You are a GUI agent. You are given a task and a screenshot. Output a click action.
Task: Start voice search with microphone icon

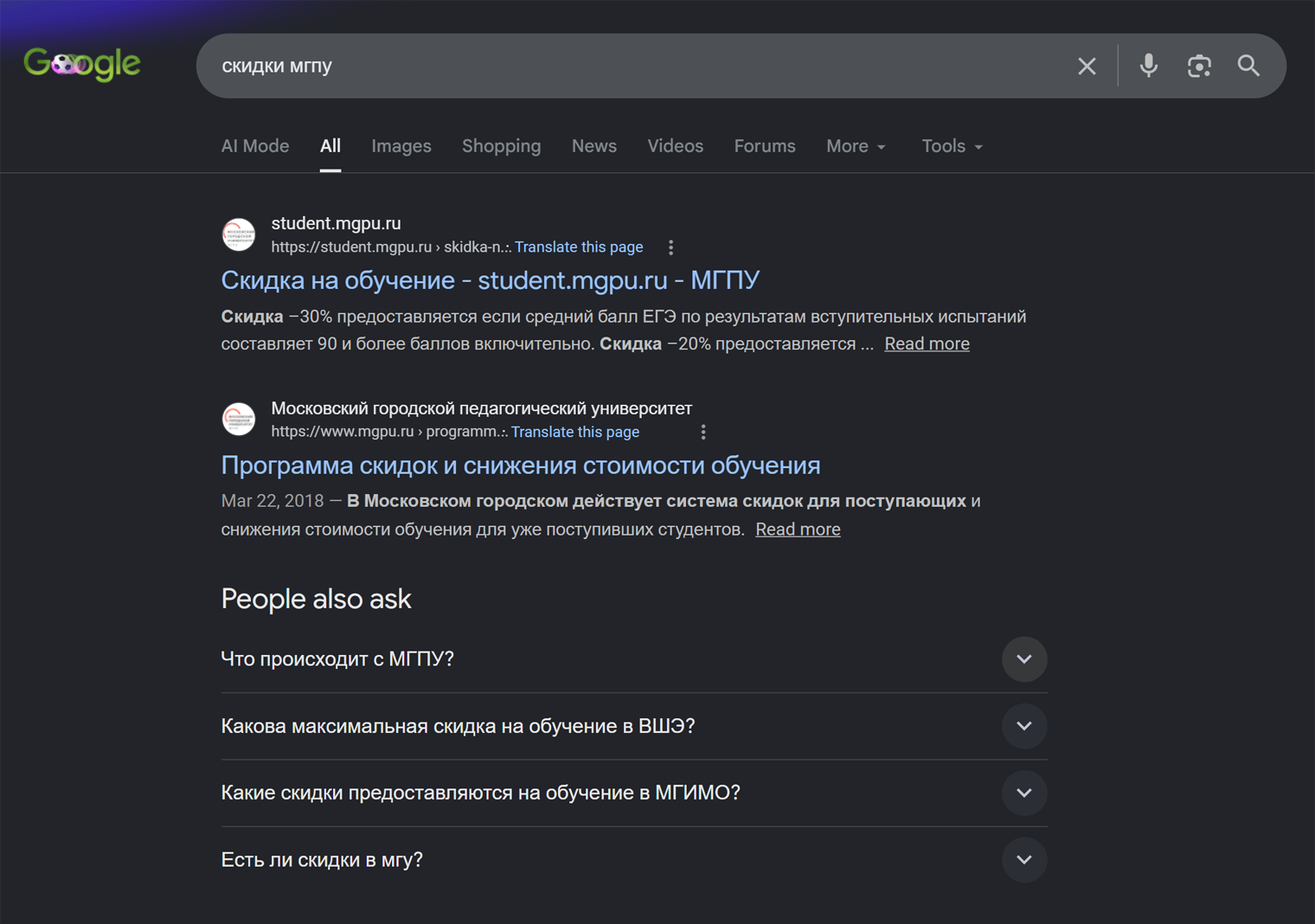point(1148,66)
